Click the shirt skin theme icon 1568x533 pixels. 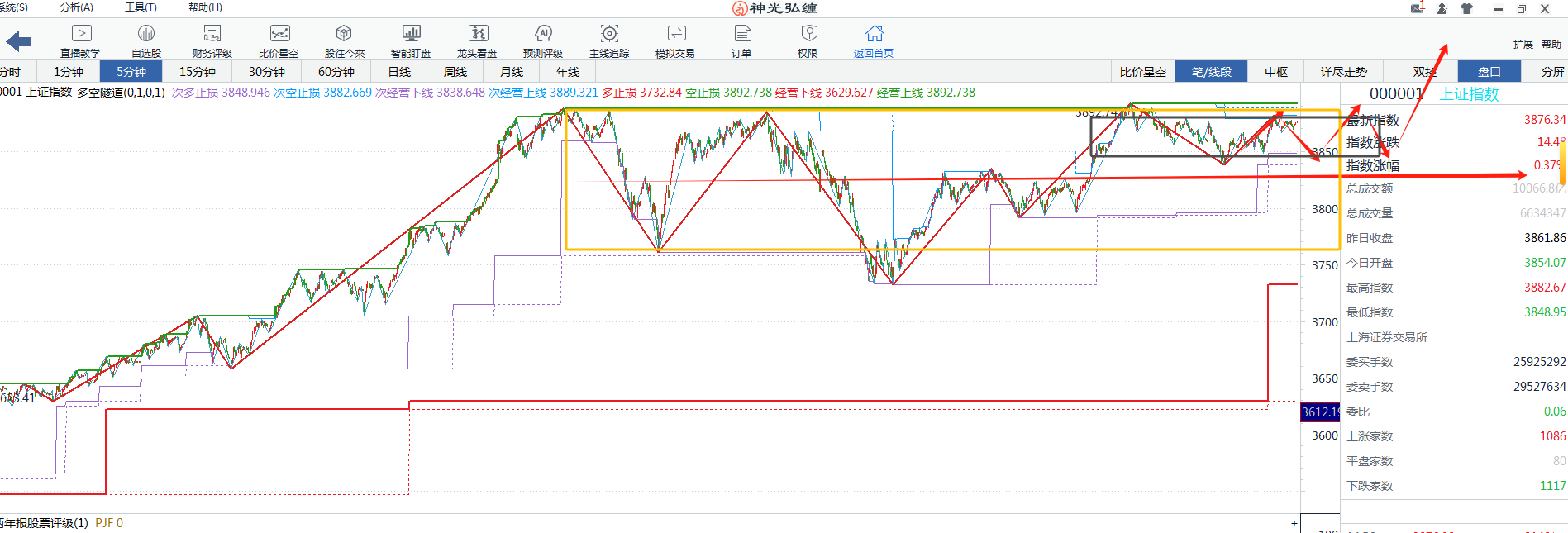coord(1466,8)
